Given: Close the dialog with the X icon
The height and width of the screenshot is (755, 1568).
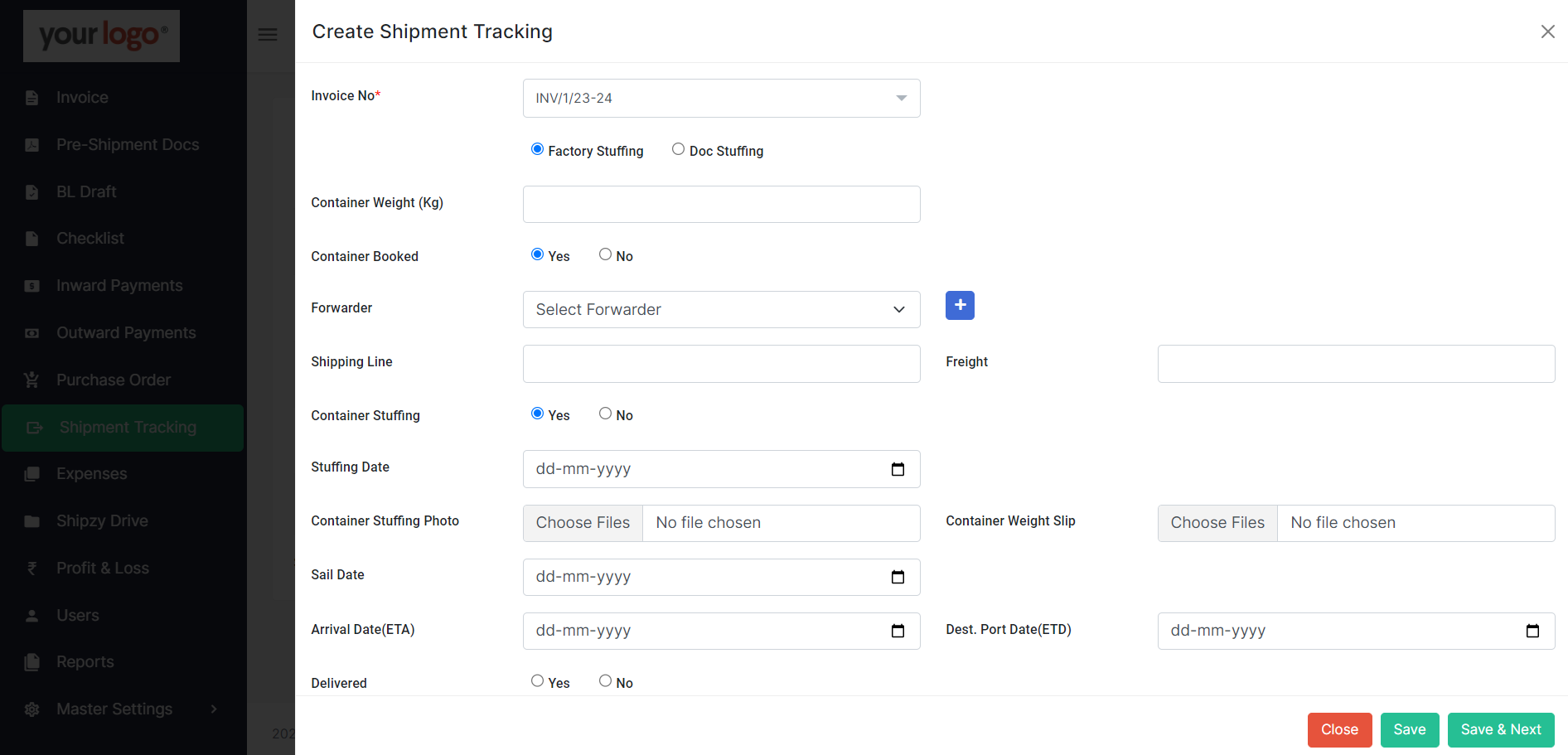Looking at the screenshot, I should click(1547, 31).
